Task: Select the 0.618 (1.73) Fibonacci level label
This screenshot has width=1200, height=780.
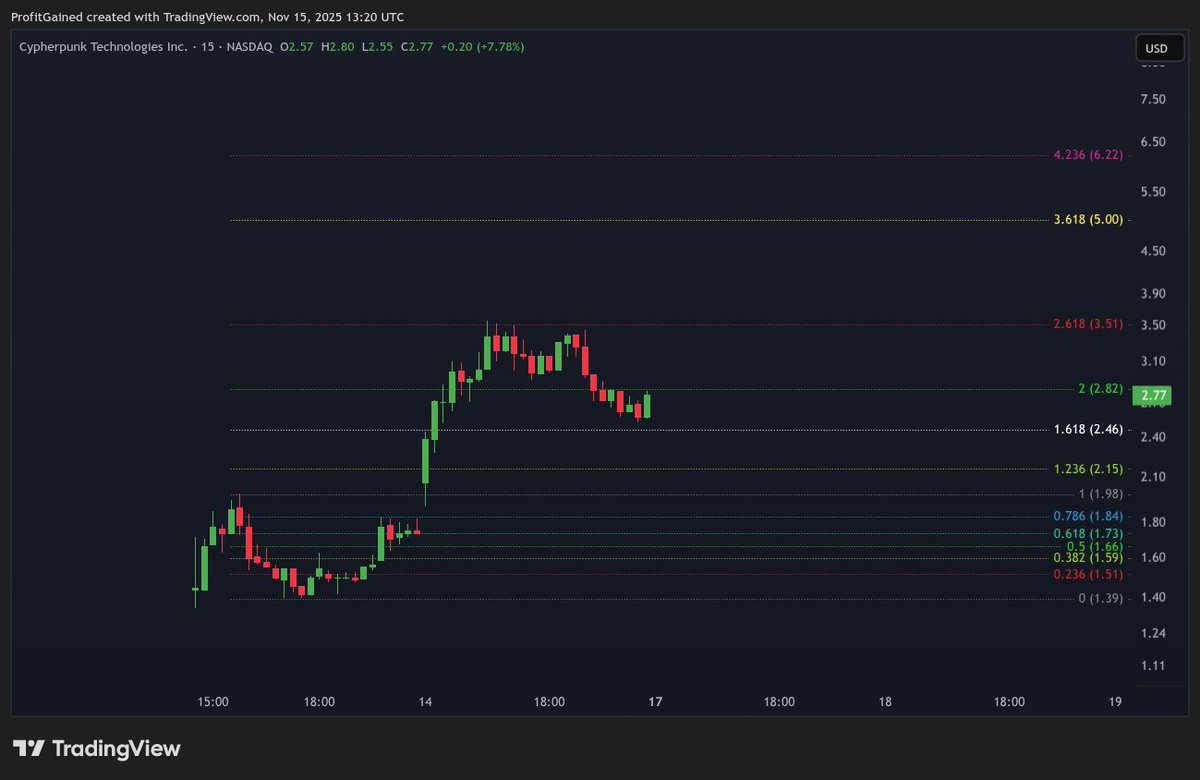Action: pyautogui.click(x=1088, y=534)
